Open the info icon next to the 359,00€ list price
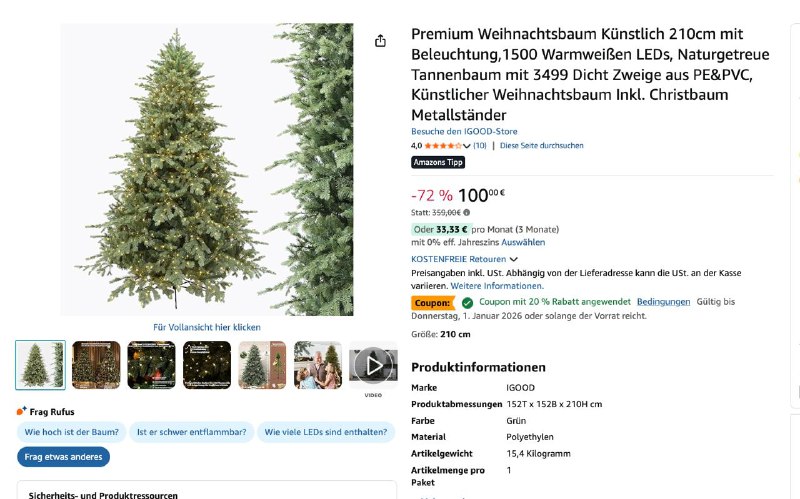The image size is (800, 499). (x=466, y=212)
